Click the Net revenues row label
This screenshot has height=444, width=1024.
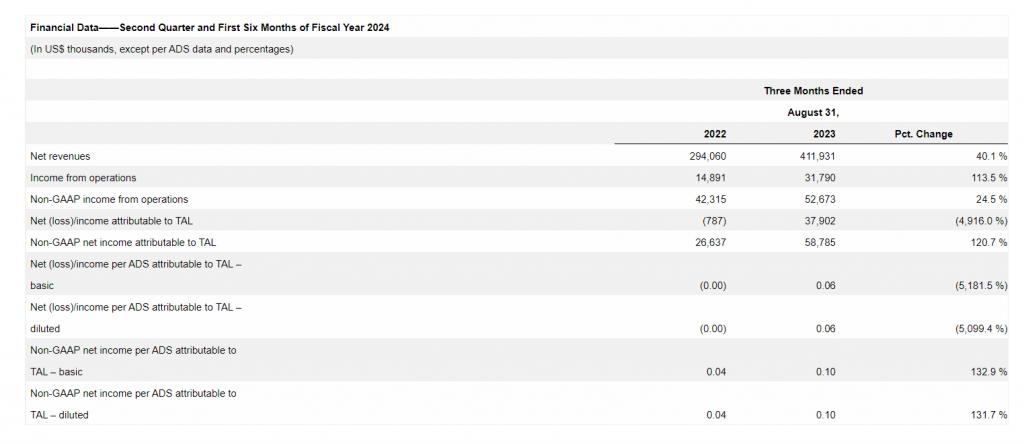tap(60, 156)
